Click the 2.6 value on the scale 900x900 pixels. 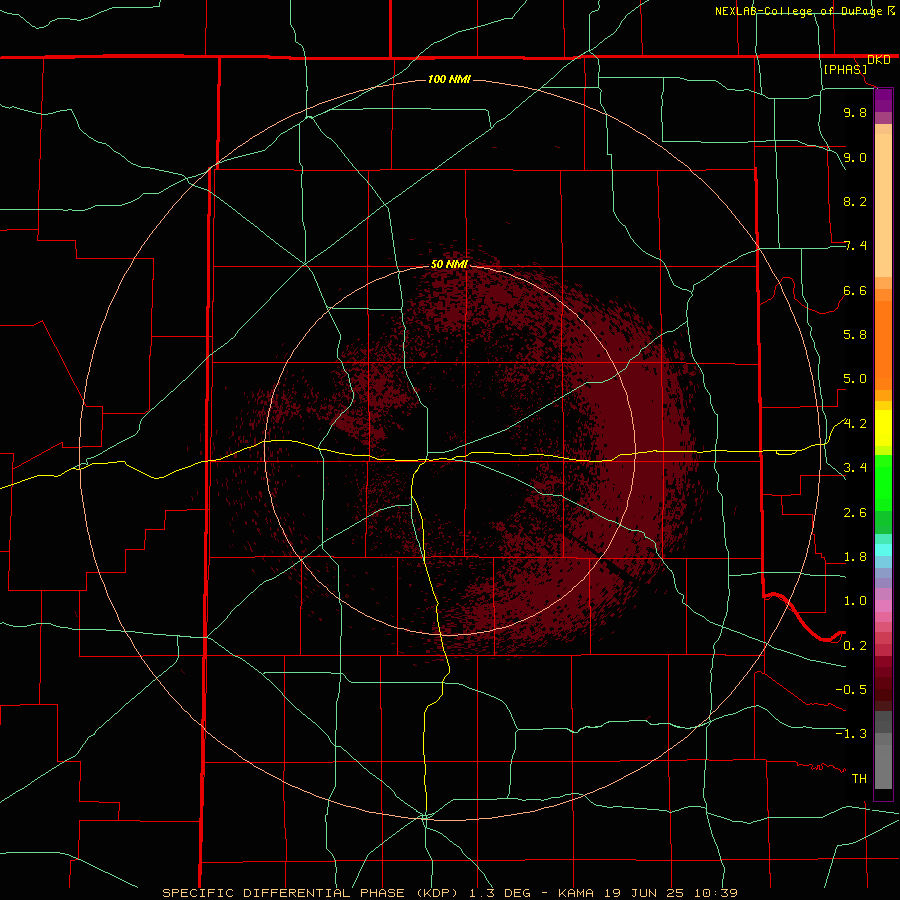click(855, 513)
